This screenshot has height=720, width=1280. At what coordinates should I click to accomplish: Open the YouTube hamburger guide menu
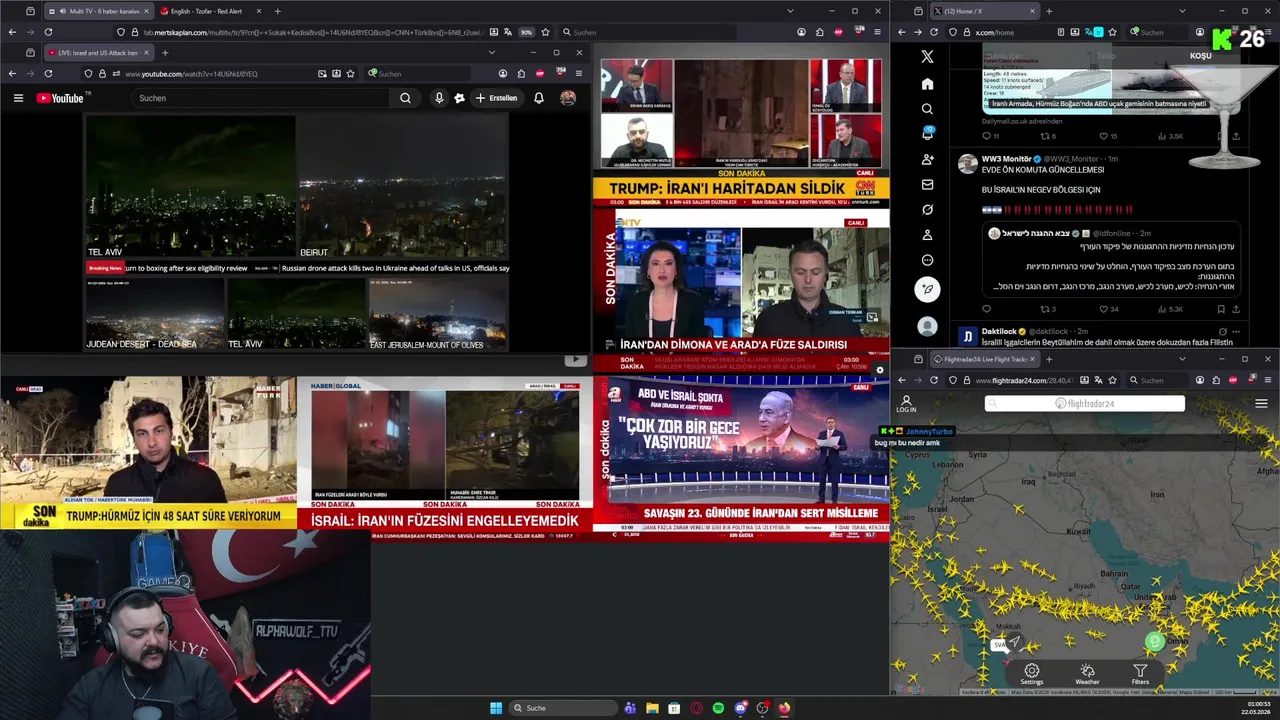click(x=18, y=98)
